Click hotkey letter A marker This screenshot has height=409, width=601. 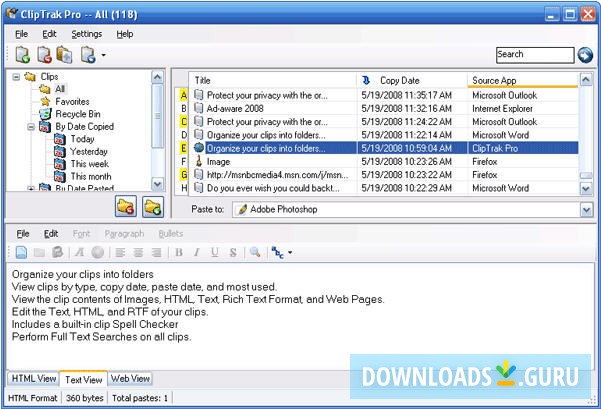(184, 95)
